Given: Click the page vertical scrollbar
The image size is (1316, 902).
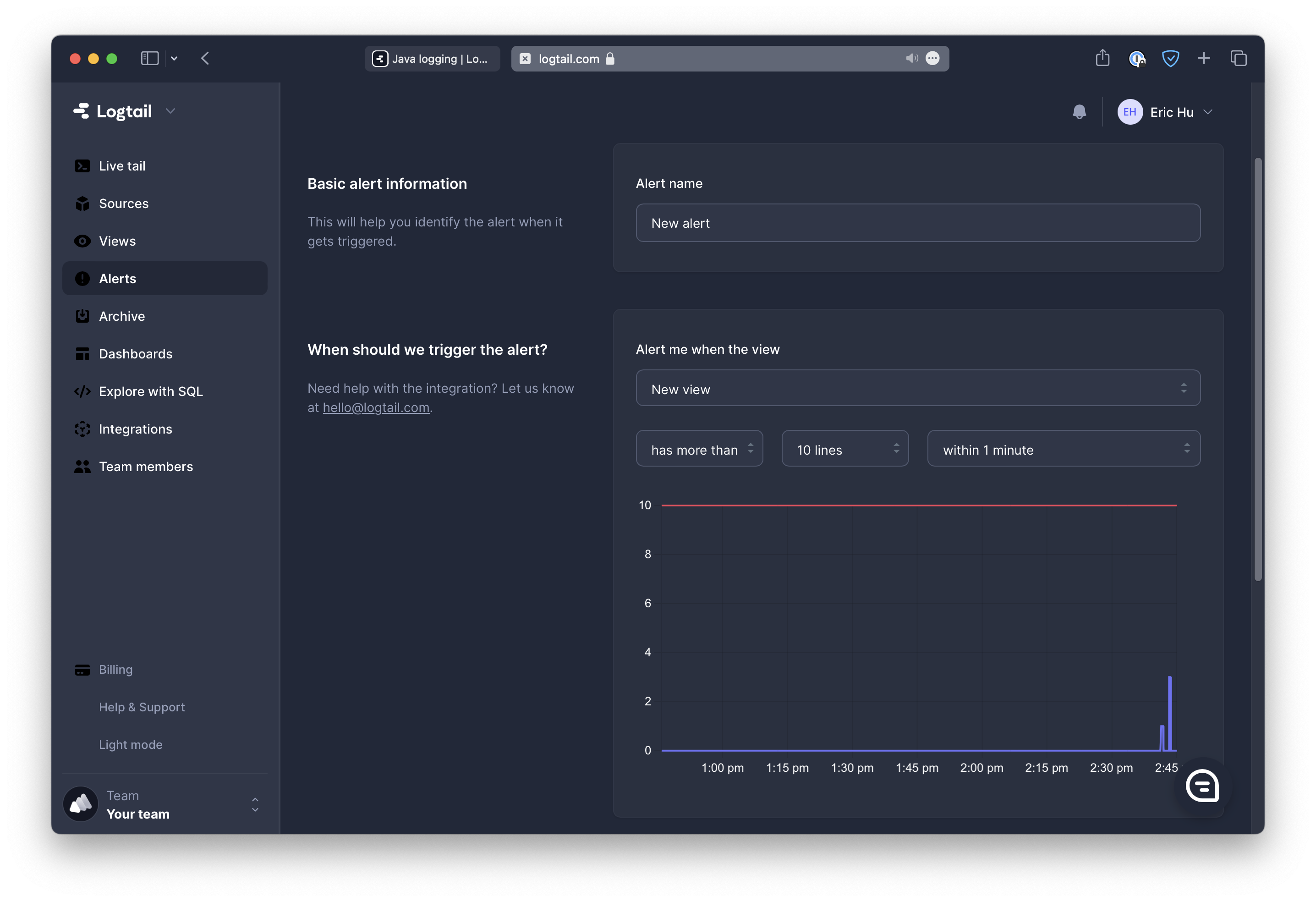Looking at the screenshot, I should click(1258, 368).
